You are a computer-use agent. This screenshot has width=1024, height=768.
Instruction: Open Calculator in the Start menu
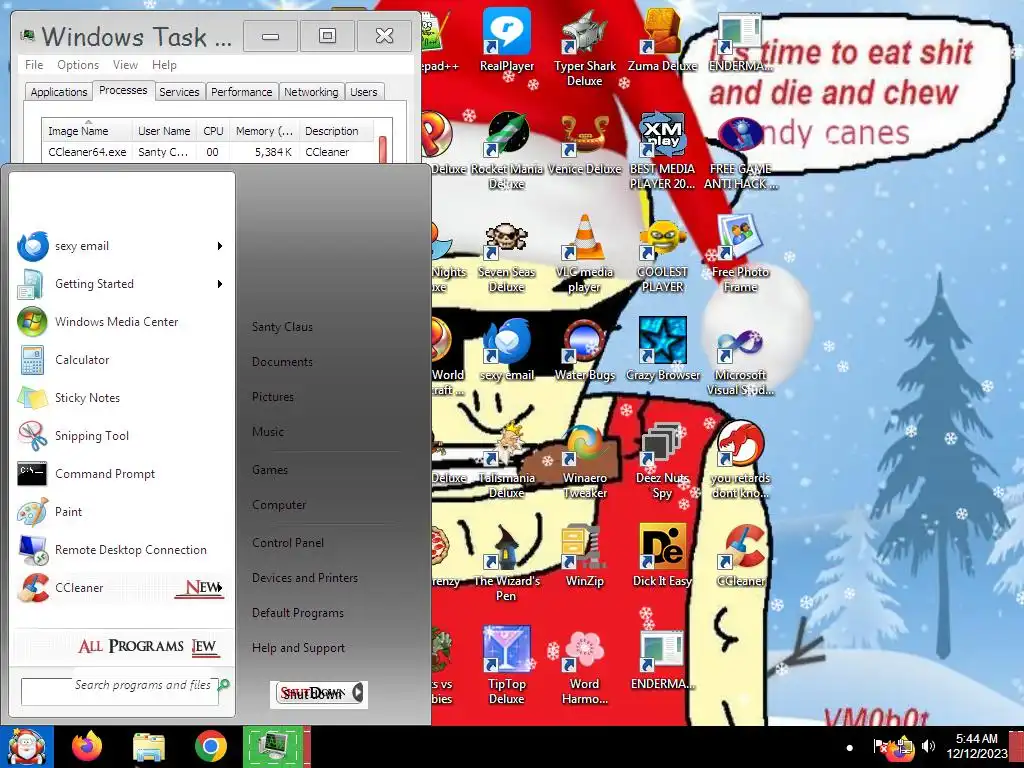[x=120, y=360]
